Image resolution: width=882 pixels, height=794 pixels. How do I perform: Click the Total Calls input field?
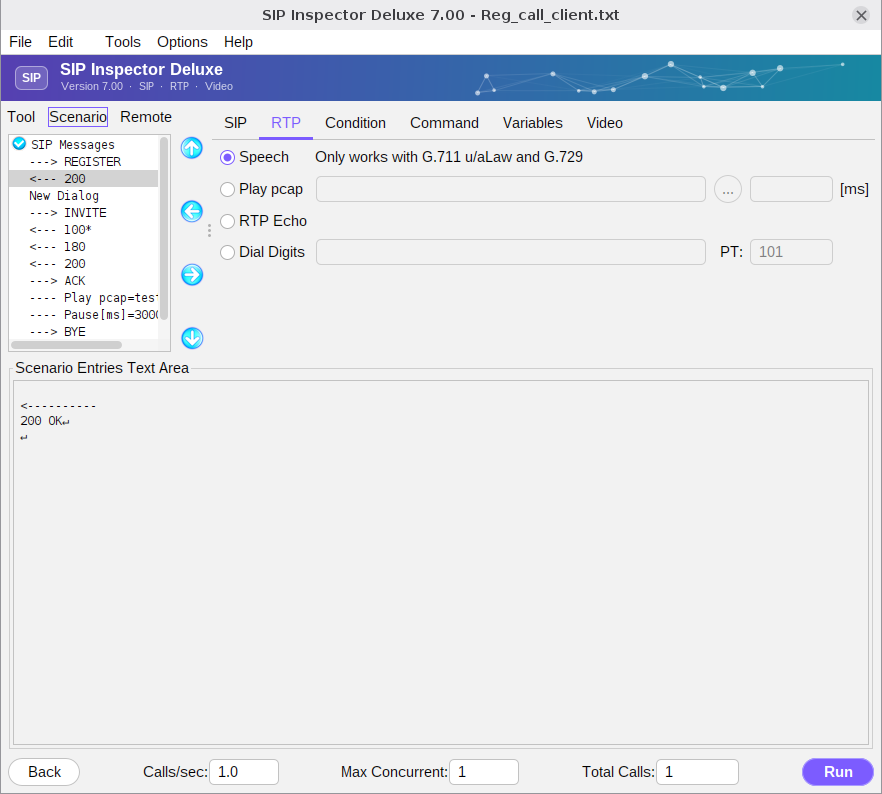click(698, 772)
